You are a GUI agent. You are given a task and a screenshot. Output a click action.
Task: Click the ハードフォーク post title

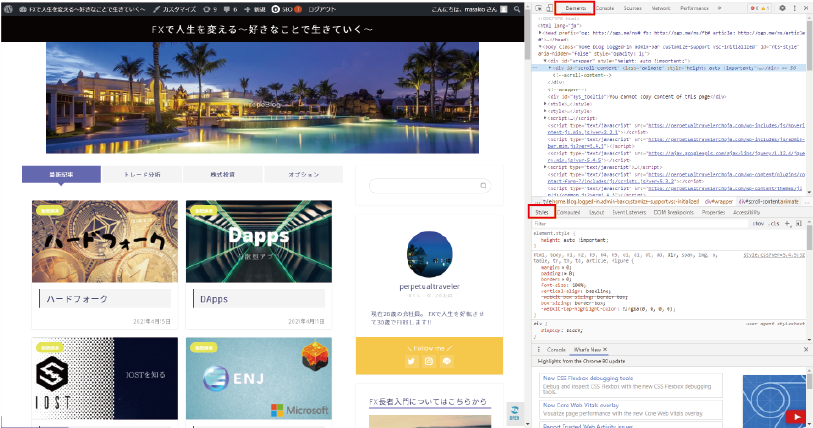[x=77, y=299]
